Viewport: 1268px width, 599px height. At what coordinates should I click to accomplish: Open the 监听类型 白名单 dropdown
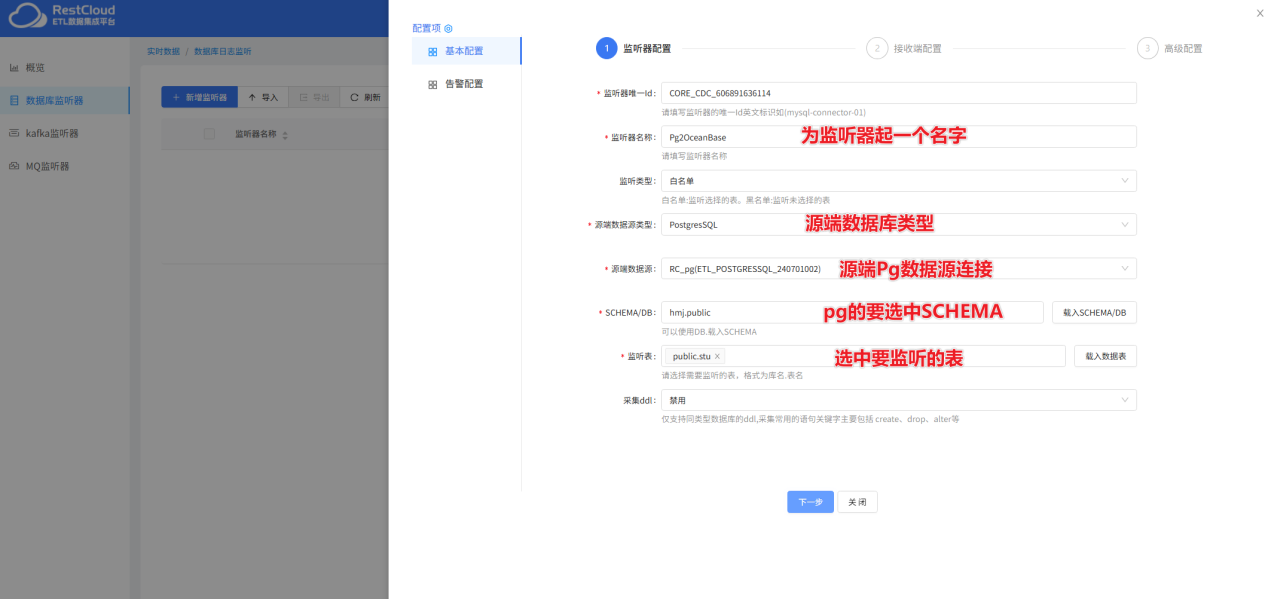point(899,181)
